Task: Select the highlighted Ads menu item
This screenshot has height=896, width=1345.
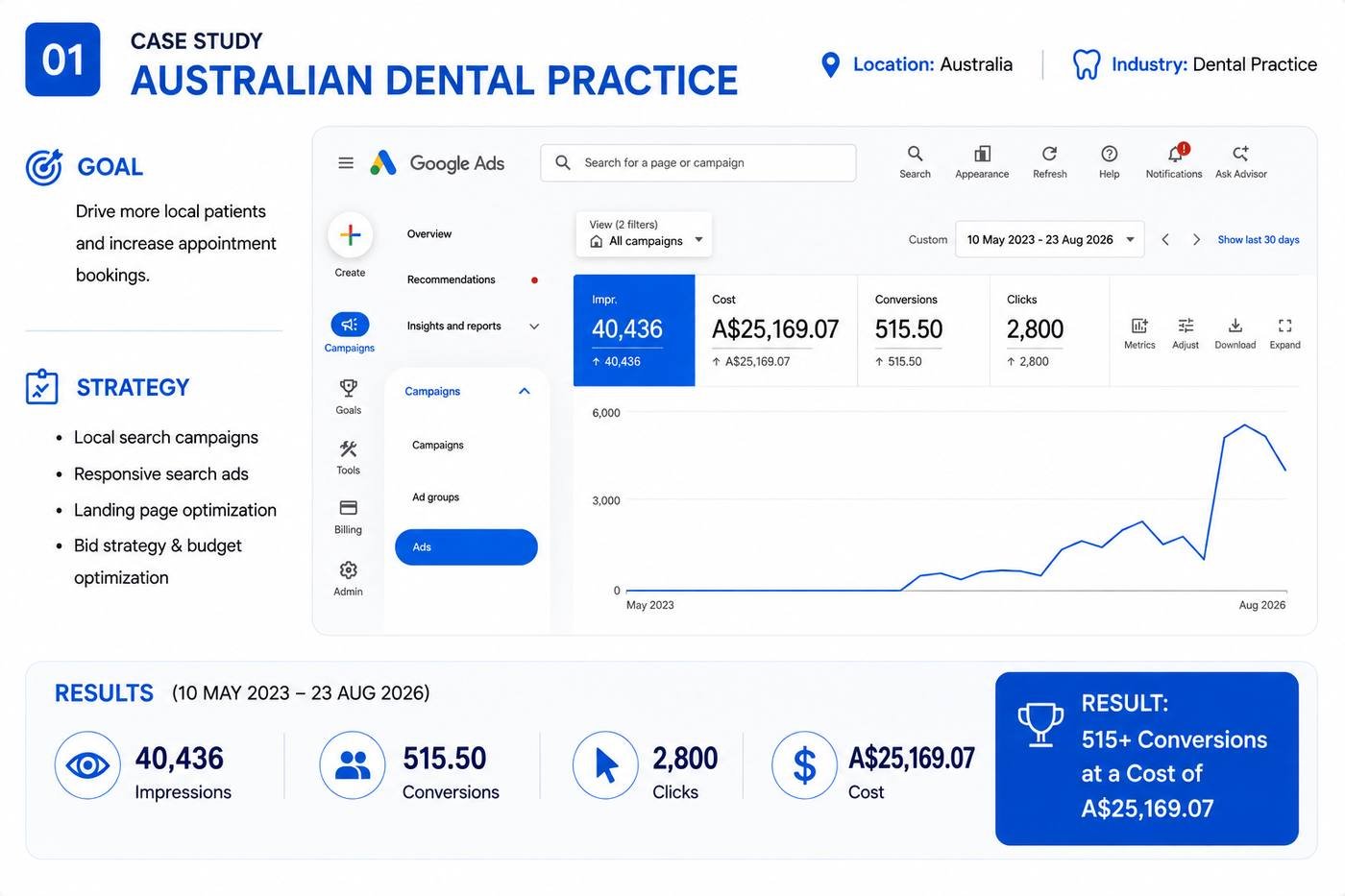Action: tap(466, 547)
